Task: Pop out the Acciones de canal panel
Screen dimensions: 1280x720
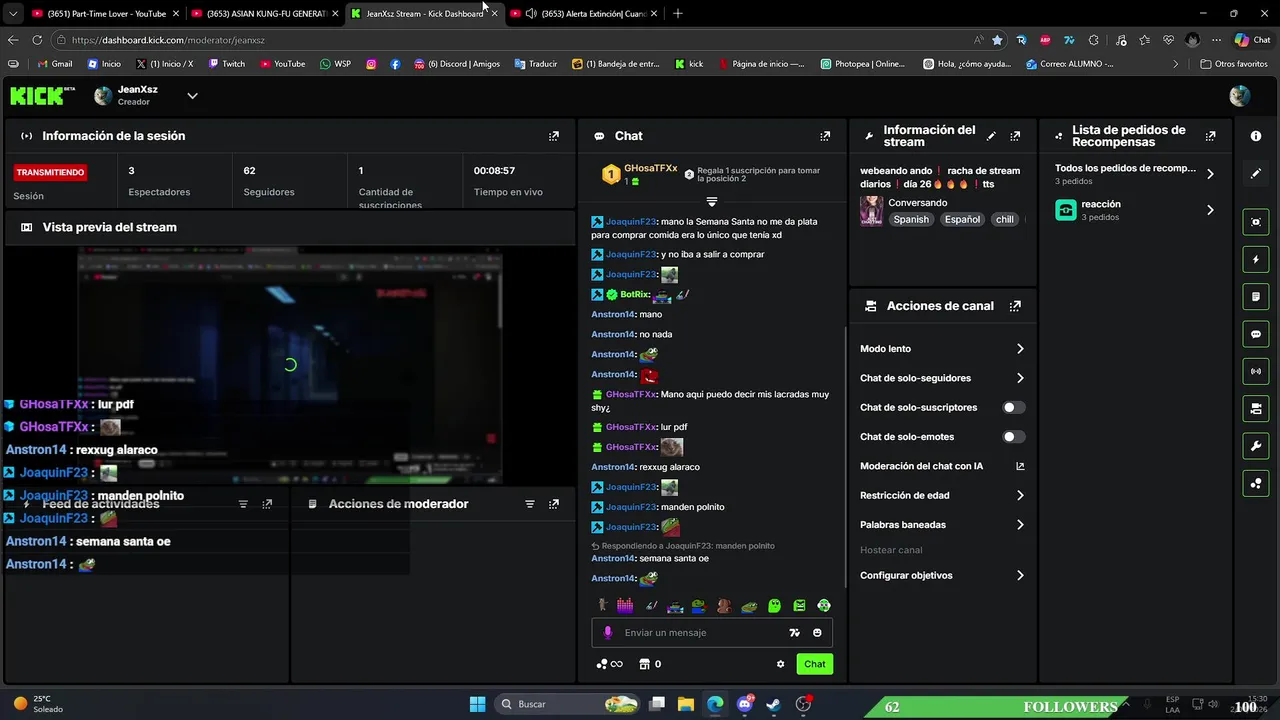Action: pos(1015,306)
